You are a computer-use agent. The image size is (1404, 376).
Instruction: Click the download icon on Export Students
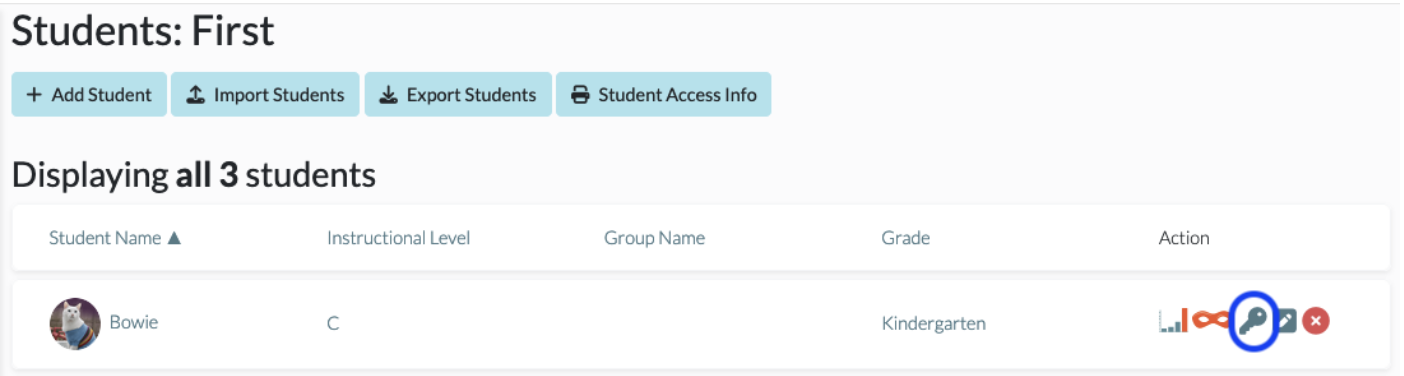coord(389,95)
